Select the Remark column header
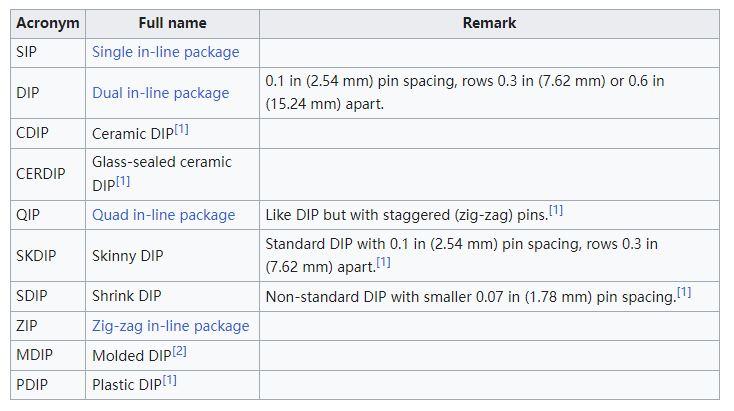The image size is (734, 411). pos(489,23)
